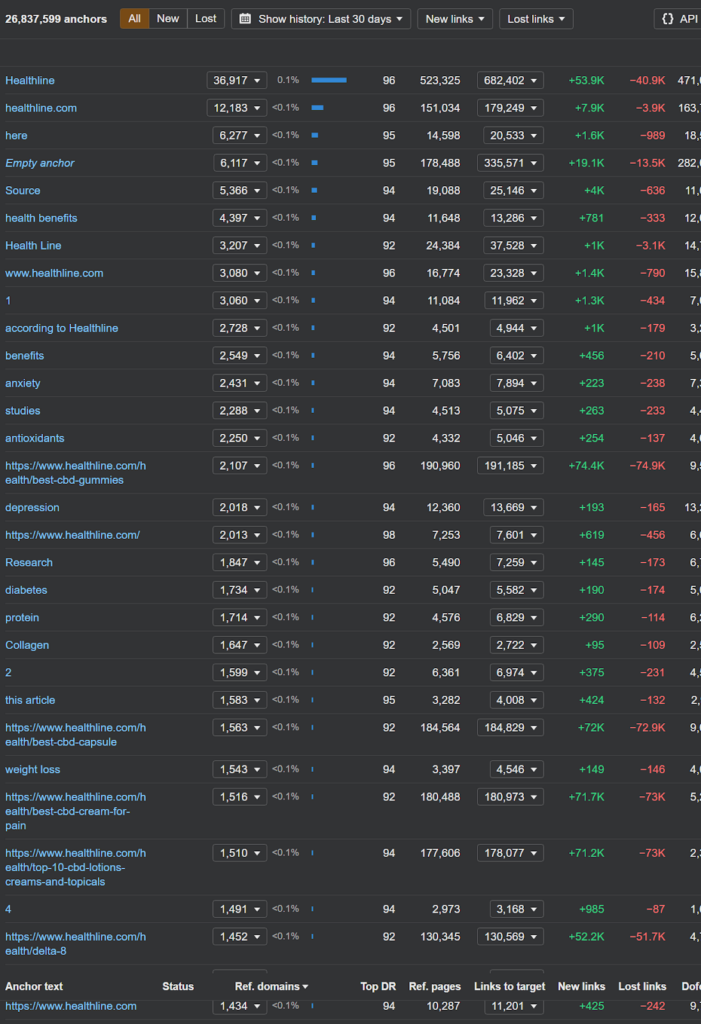Open 'this article' anchor link
Image resolution: width=701 pixels, height=1024 pixels.
coord(30,699)
